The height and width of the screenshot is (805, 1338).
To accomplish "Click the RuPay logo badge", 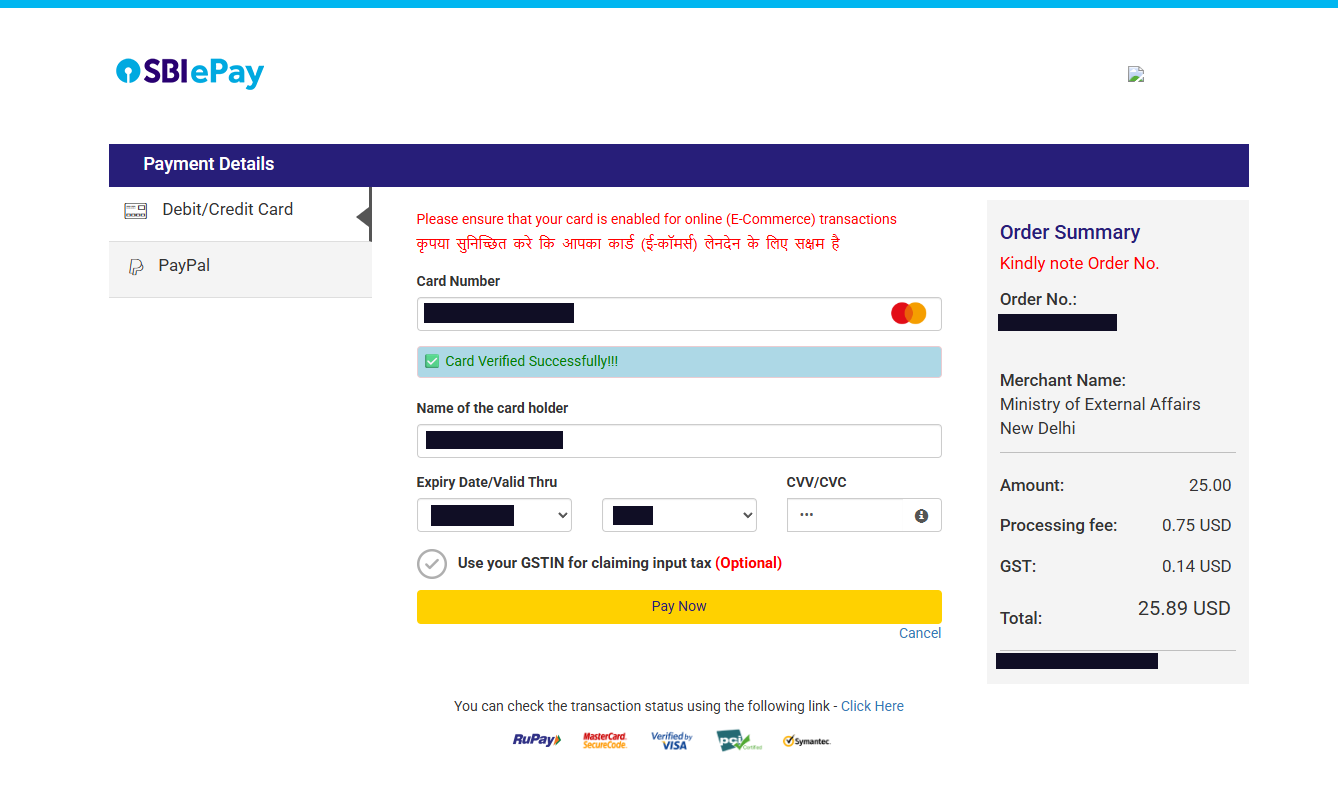I will pos(537,740).
